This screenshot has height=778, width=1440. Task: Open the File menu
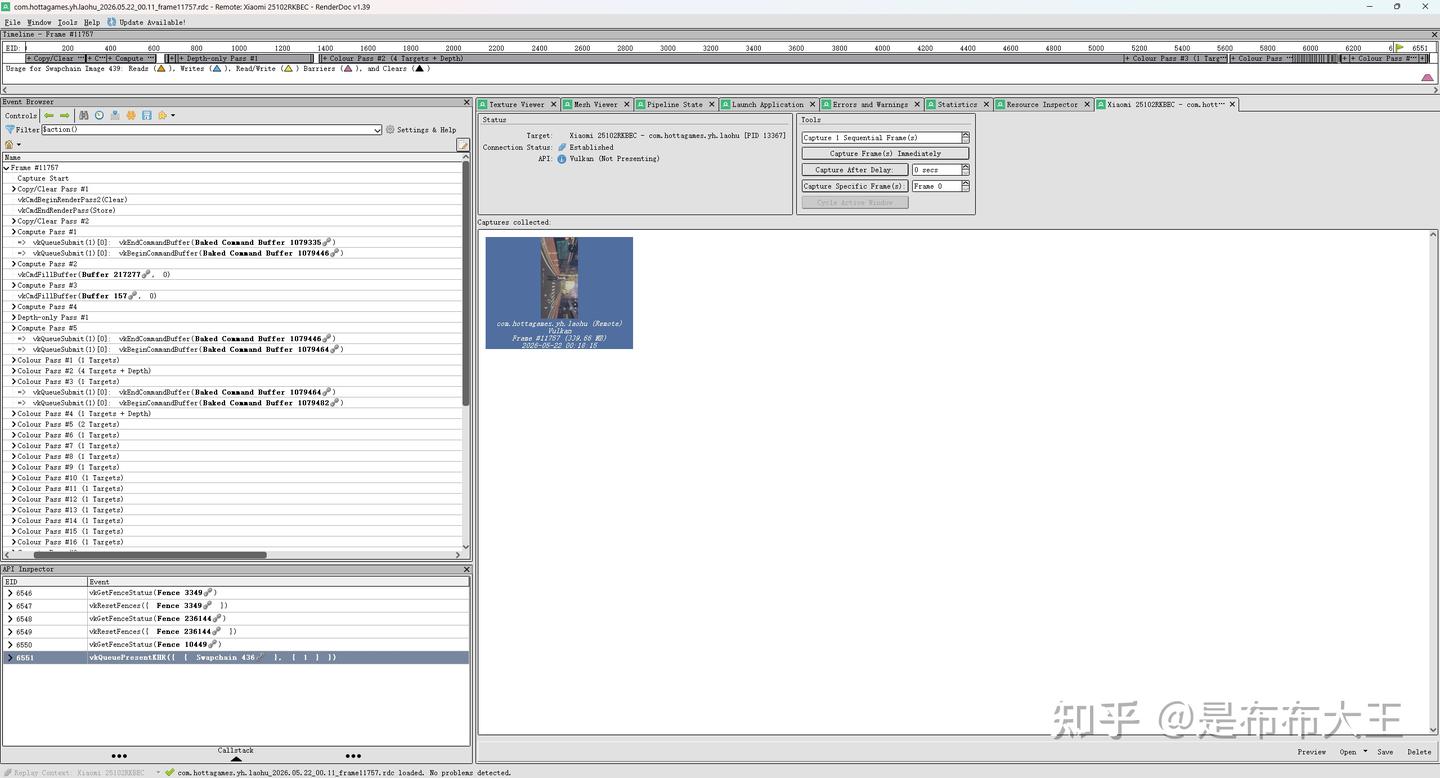(12, 22)
